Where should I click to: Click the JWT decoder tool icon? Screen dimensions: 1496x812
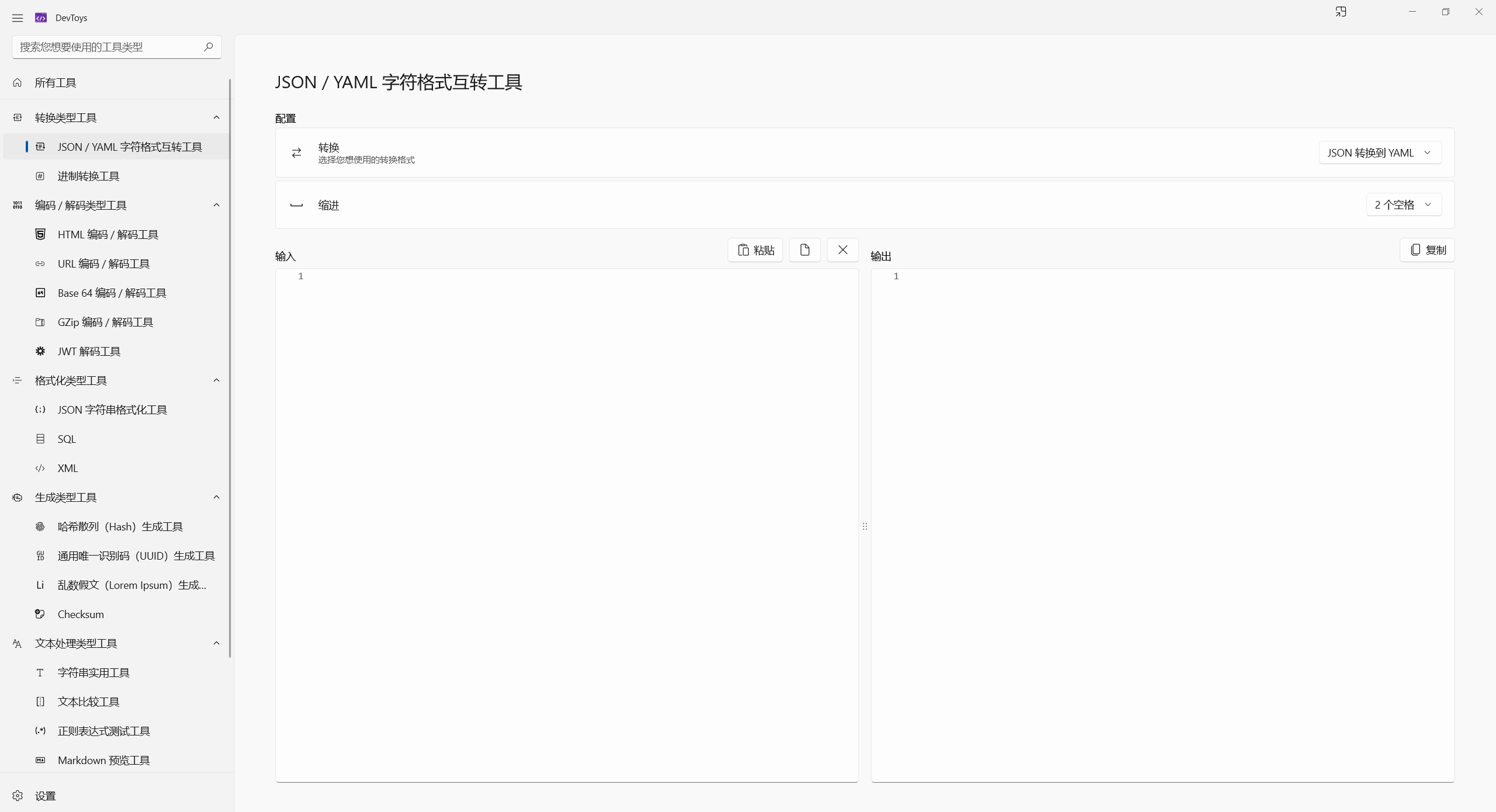[40, 351]
